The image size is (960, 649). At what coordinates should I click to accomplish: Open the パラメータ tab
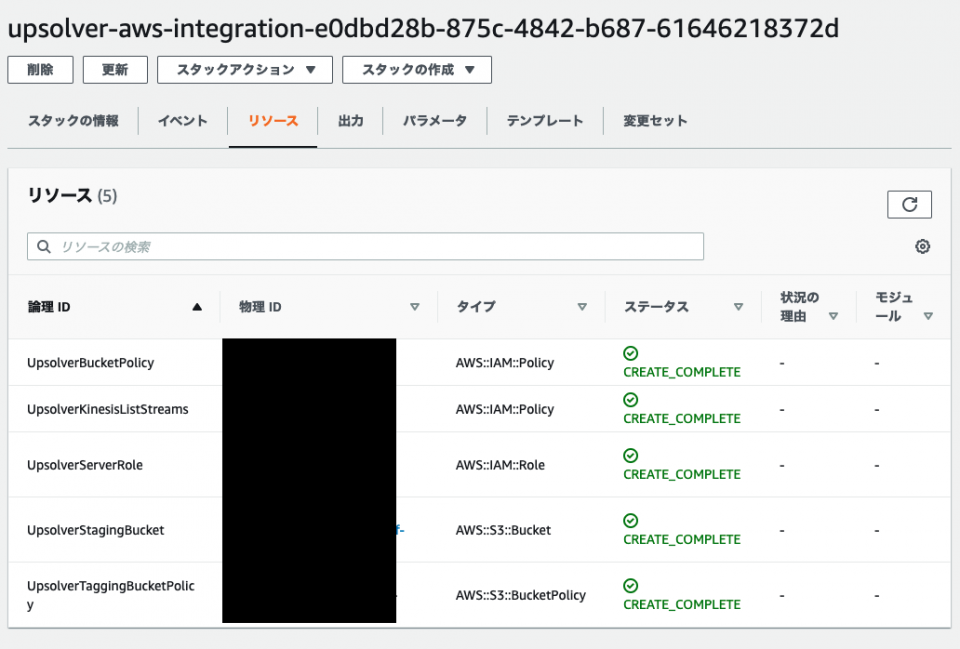(435, 121)
